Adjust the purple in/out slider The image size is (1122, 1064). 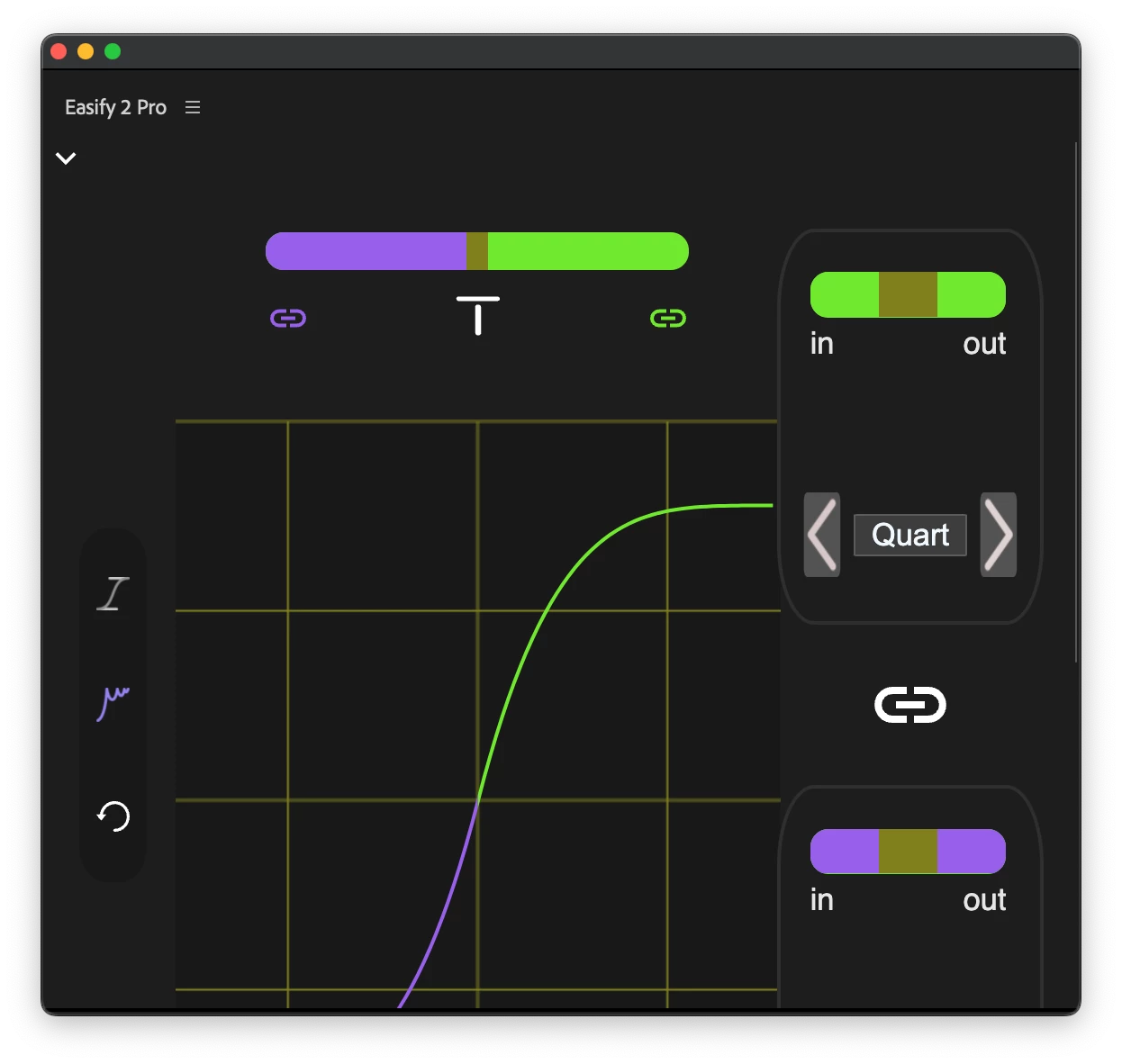(x=908, y=852)
